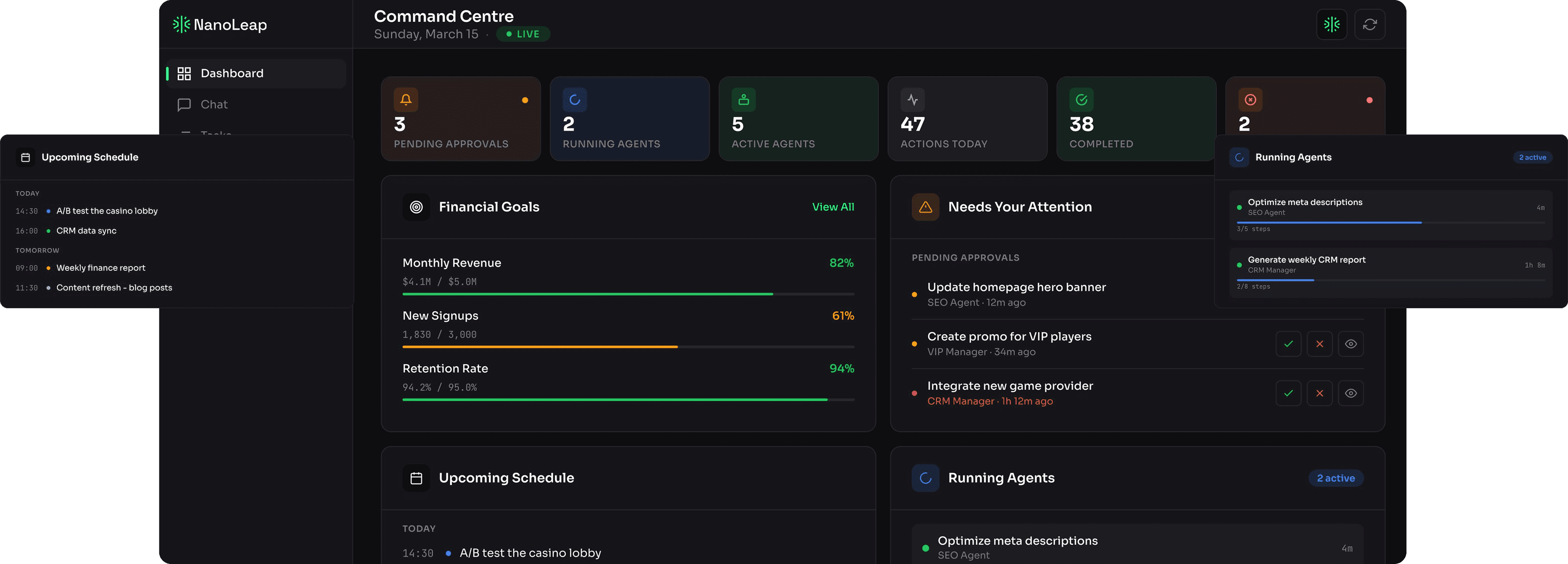Open the Update homepage hero banner approval
Screen dimensions: 1568x564
point(1016,287)
